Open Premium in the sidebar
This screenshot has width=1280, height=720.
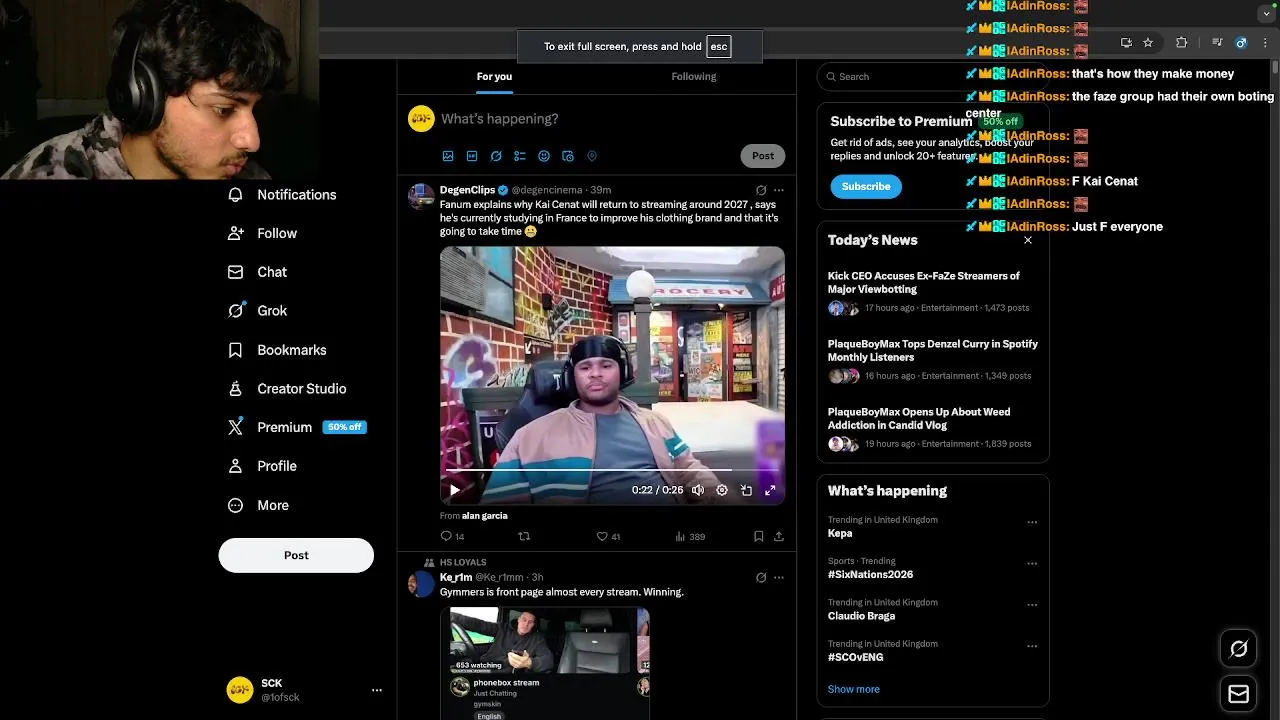pyautogui.click(x=297, y=427)
